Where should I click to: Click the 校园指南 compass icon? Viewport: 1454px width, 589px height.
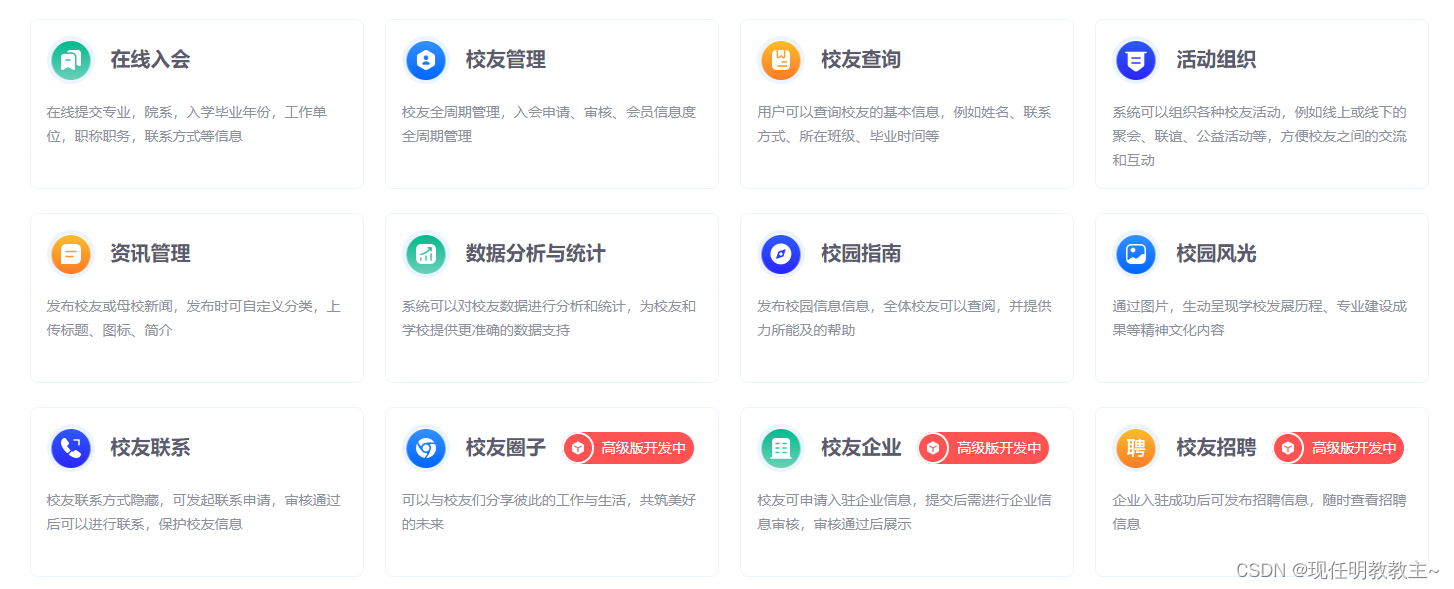tap(781, 254)
